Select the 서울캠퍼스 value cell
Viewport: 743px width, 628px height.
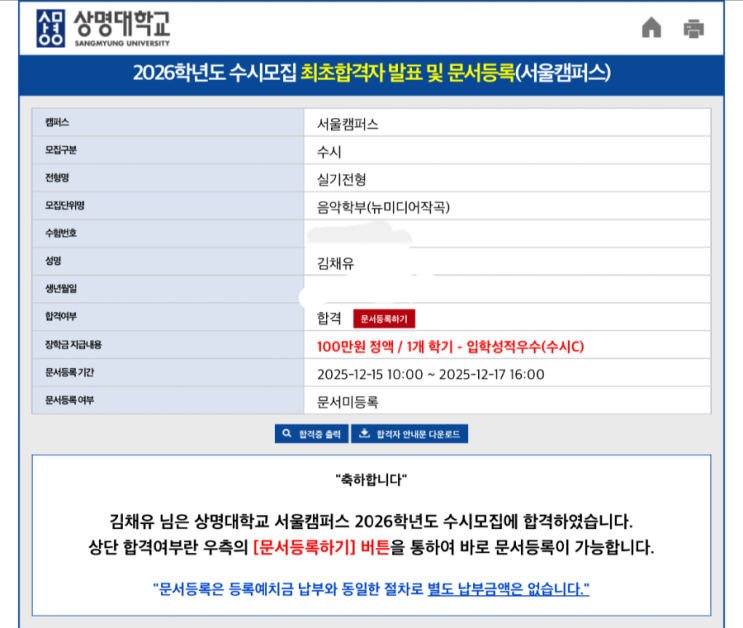[507, 123]
